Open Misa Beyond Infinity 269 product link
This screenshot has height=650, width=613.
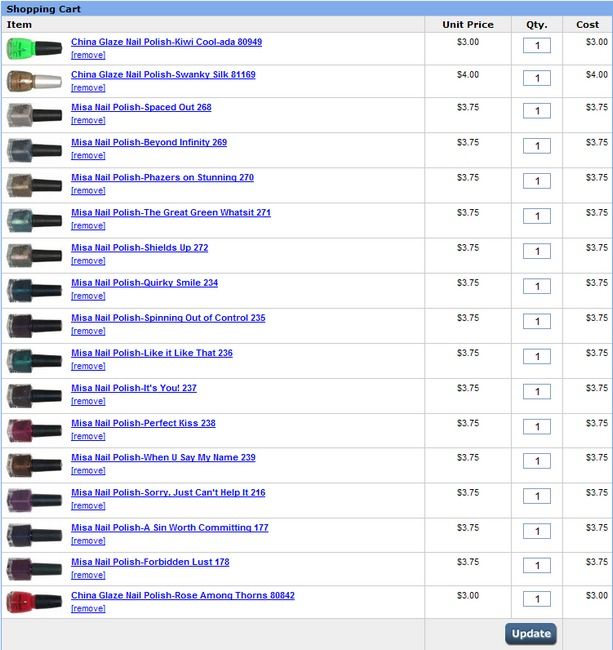point(149,142)
